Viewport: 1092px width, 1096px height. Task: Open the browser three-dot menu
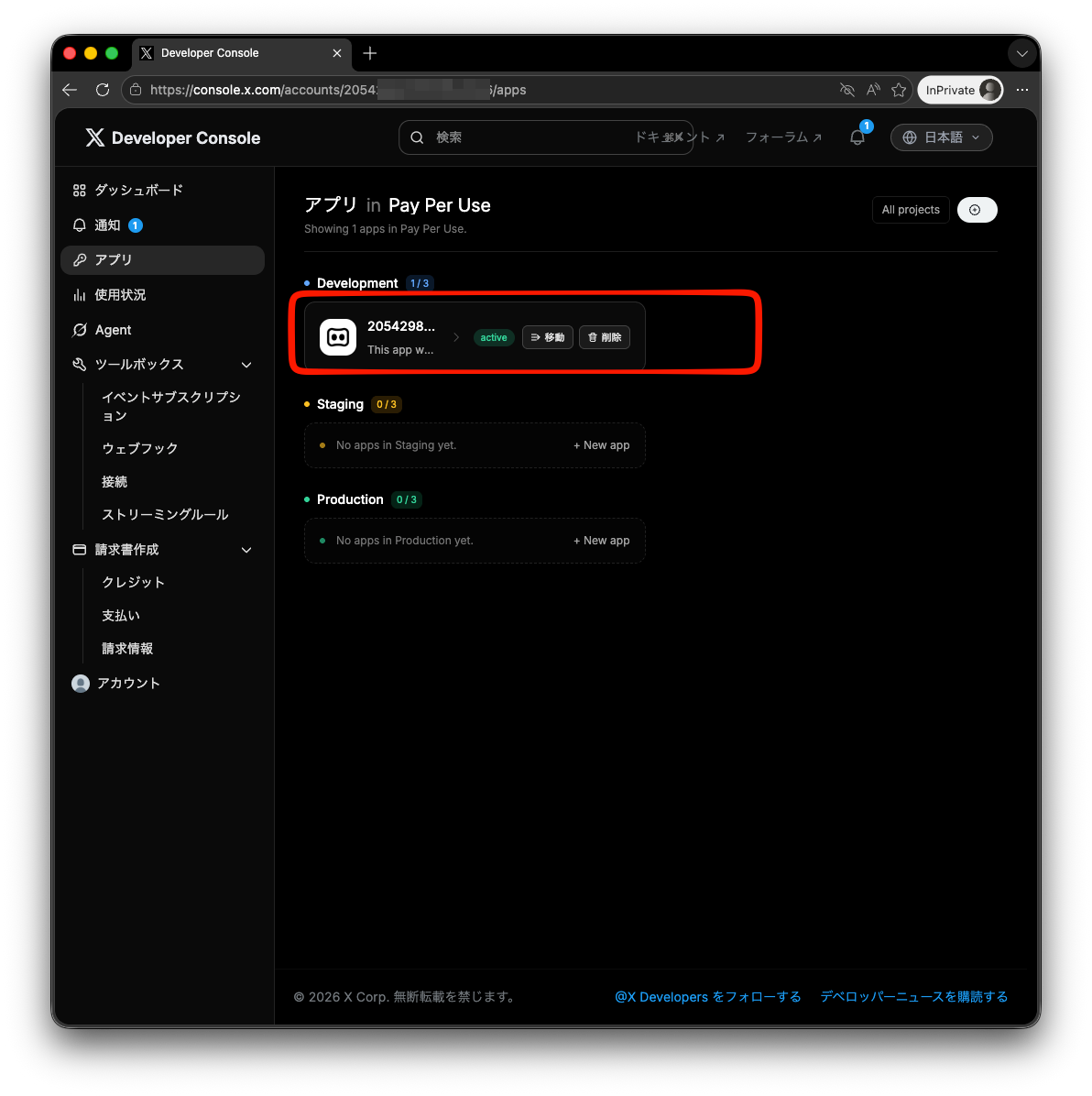1022,90
